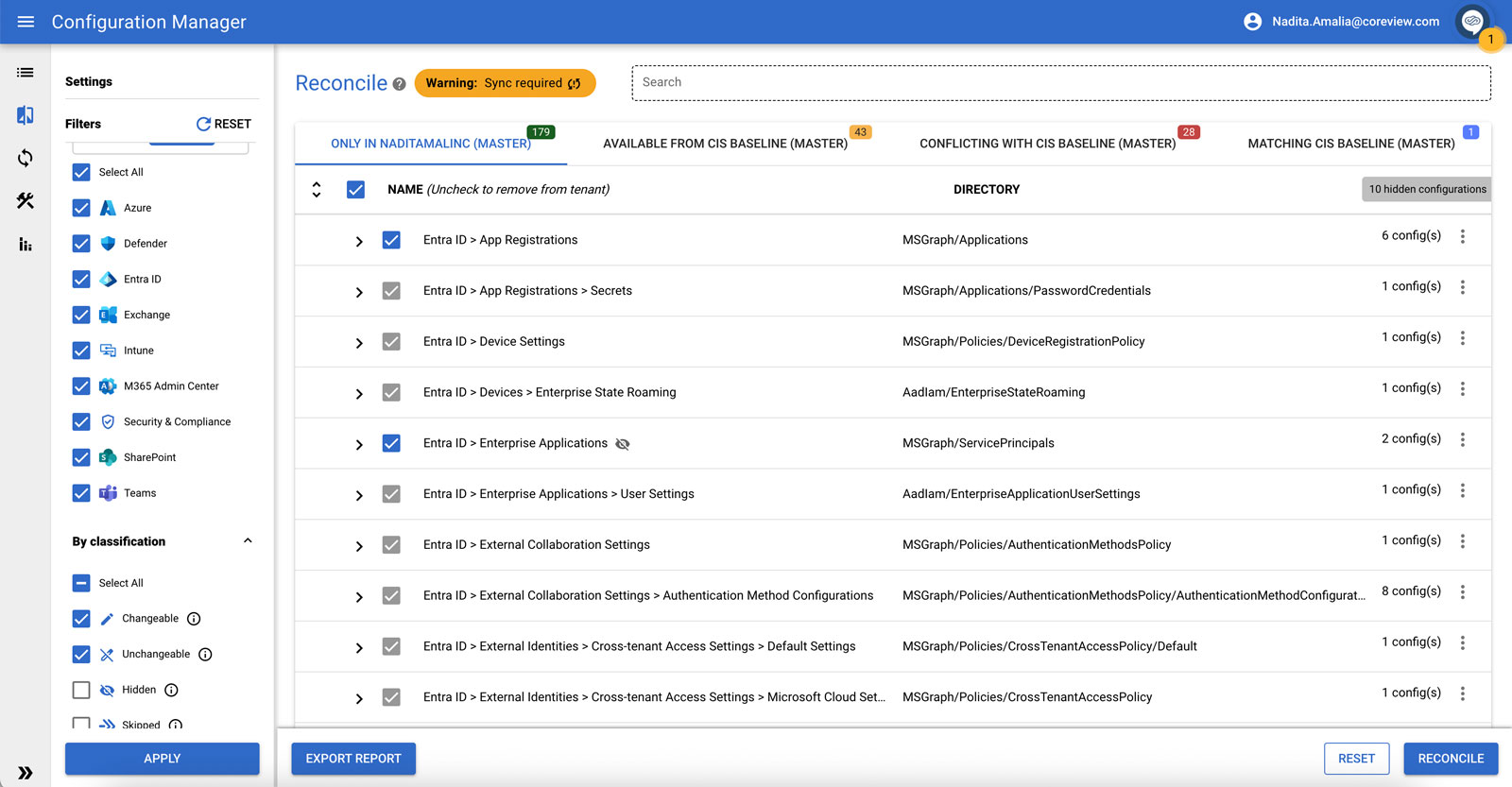Expand the Entra ID App Registrations row

click(x=359, y=242)
